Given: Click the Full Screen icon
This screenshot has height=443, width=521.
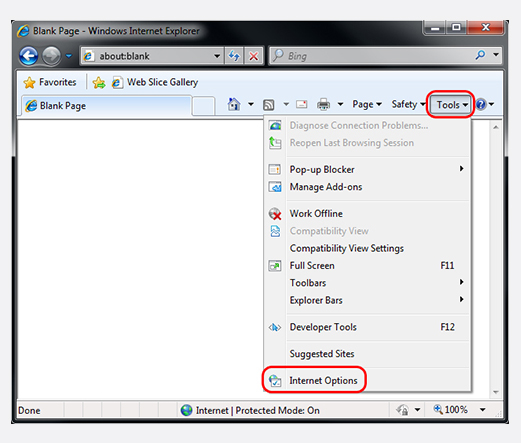Looking at the screenshot, I should point(275,266).
